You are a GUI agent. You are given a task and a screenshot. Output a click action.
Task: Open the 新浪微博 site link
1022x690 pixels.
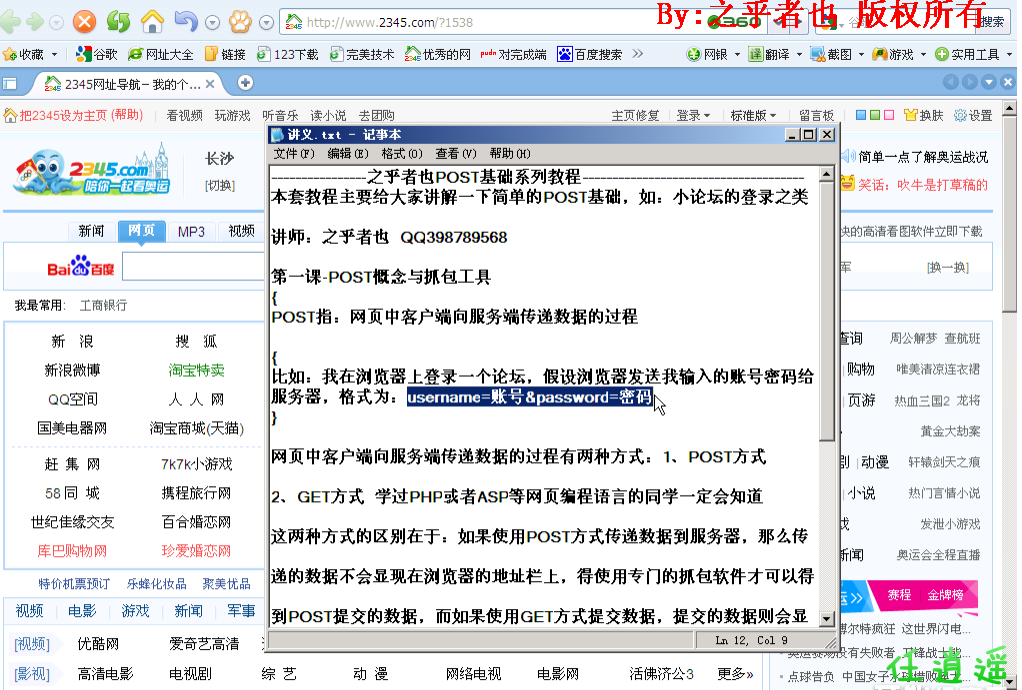pos(72,370)
